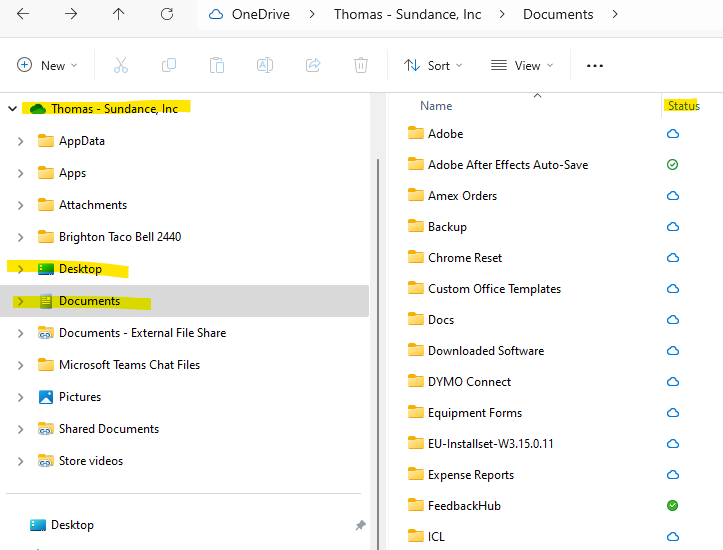This screenshot has width=723, height=550.
Task: Click cloud status icon for Backup folder
Action: (x=673, y=227)
